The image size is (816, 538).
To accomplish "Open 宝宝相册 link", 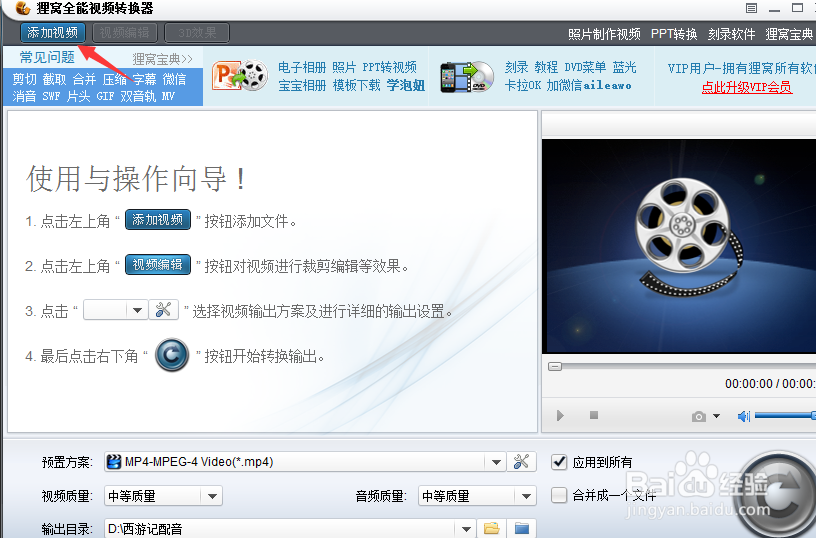I will coord(302,85).
